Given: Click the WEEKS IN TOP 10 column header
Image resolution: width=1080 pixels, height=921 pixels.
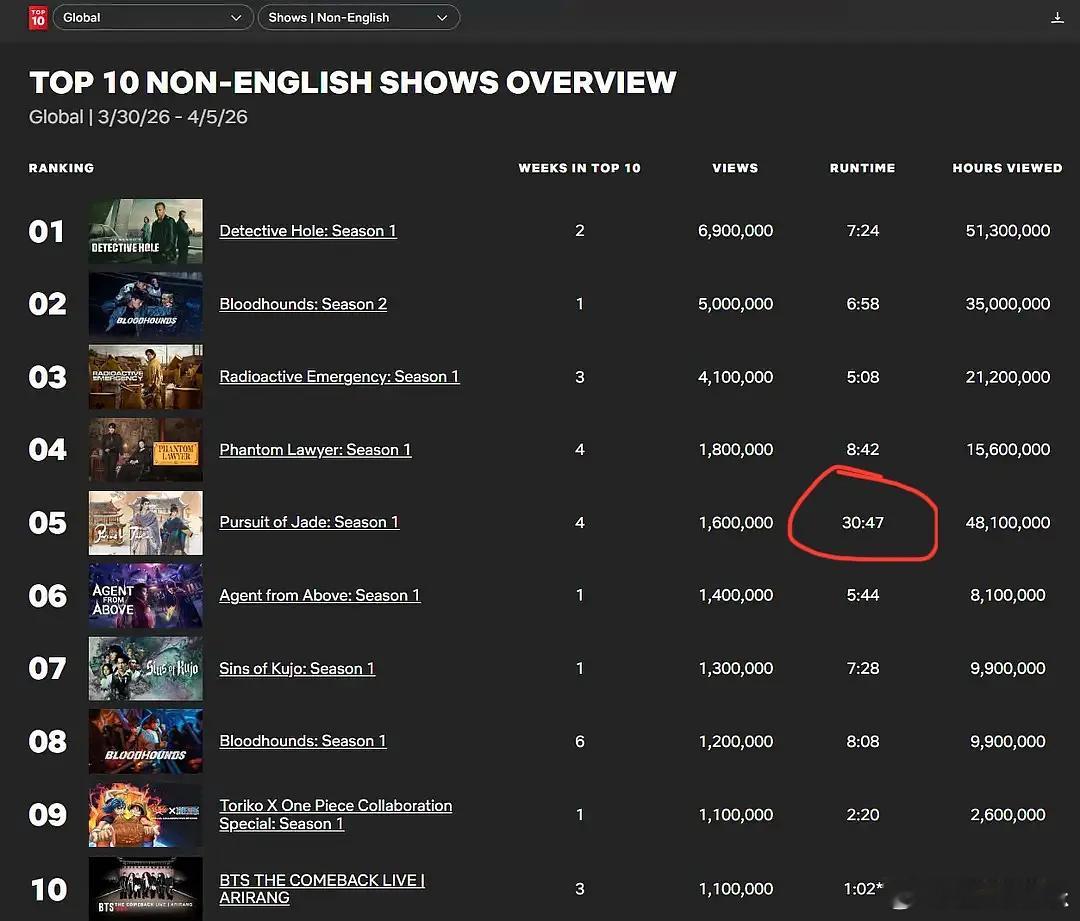Looking at the screenshot, I should click(x=579, y=168).
